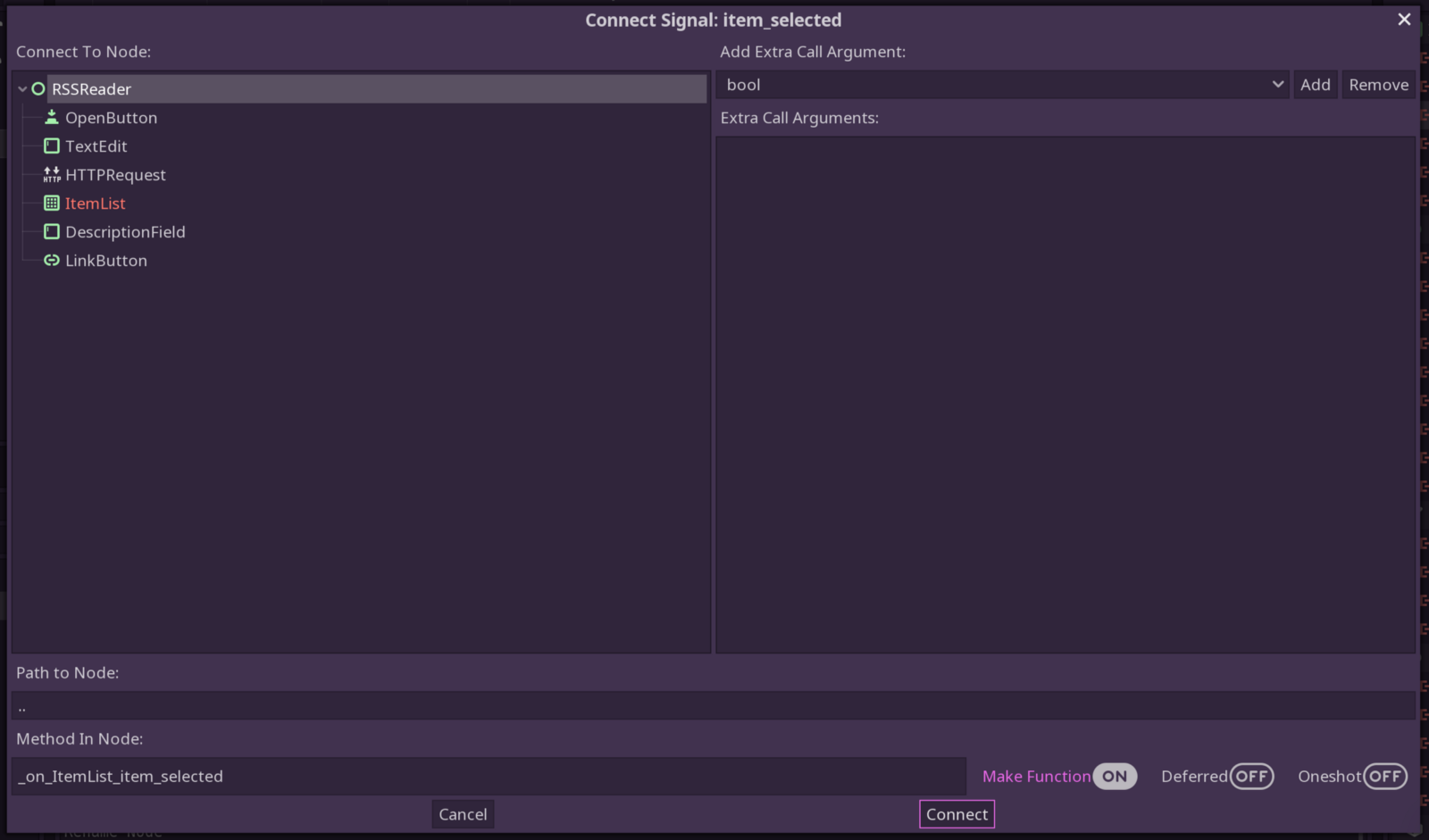Viewport: 1429px width, 840px height.
Task: Close the Connect Signal dialog
Action: click(x=1404, y=20)
